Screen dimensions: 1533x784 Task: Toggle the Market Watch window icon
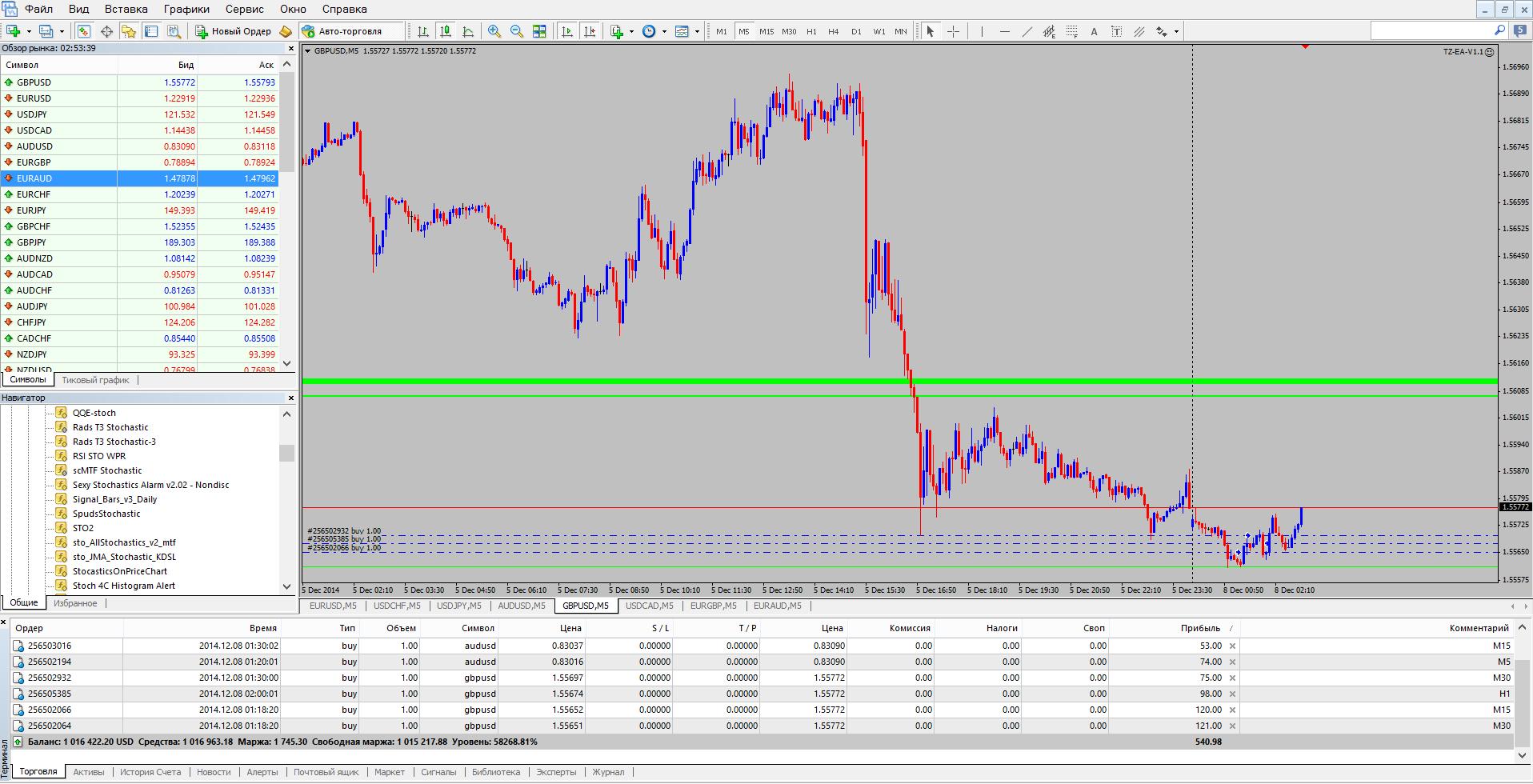pyautogui.click(x=84, y=31)
